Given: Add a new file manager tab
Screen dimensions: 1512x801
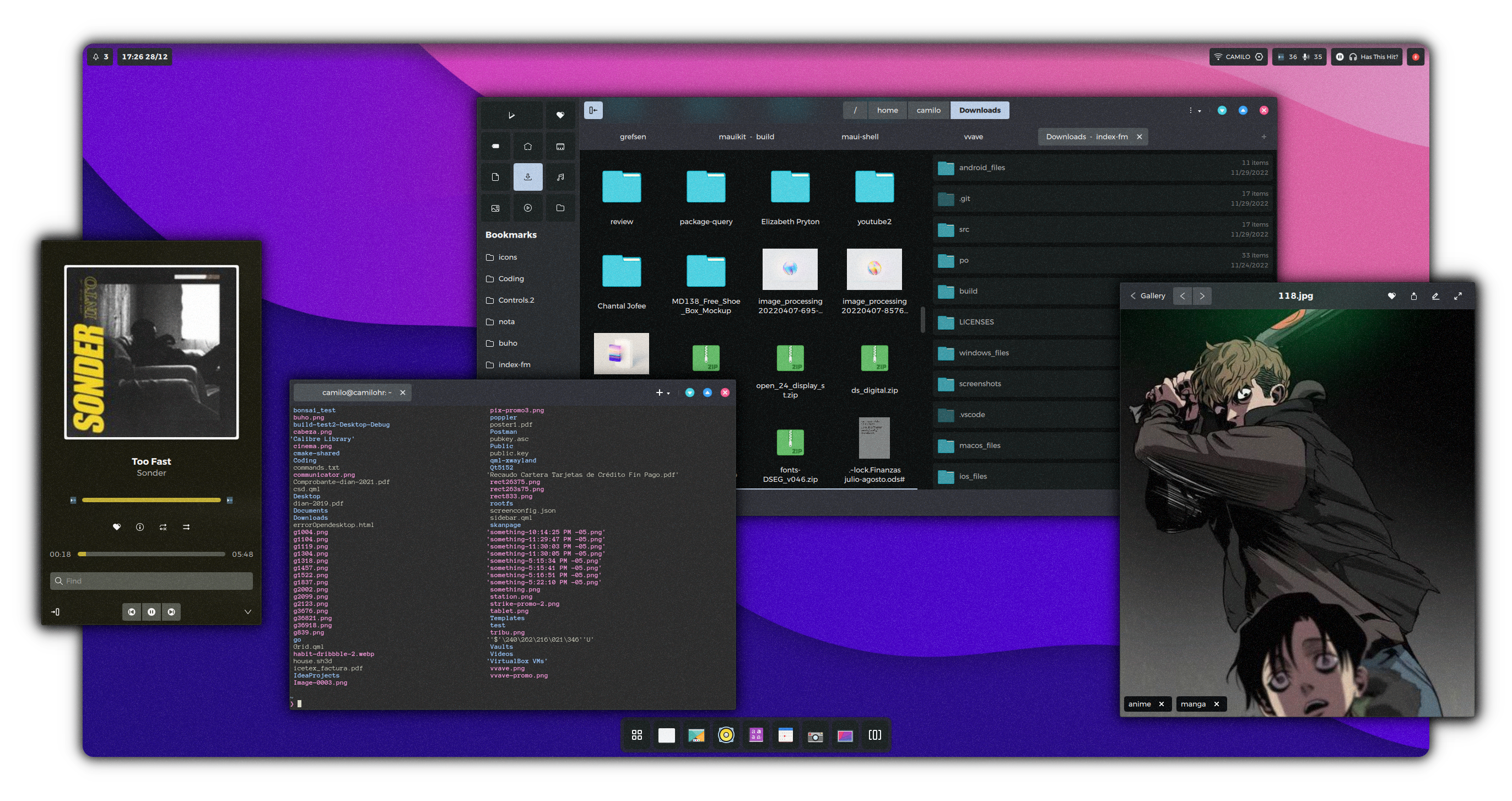Looking at the screenshot, I should coord(1263,137).
